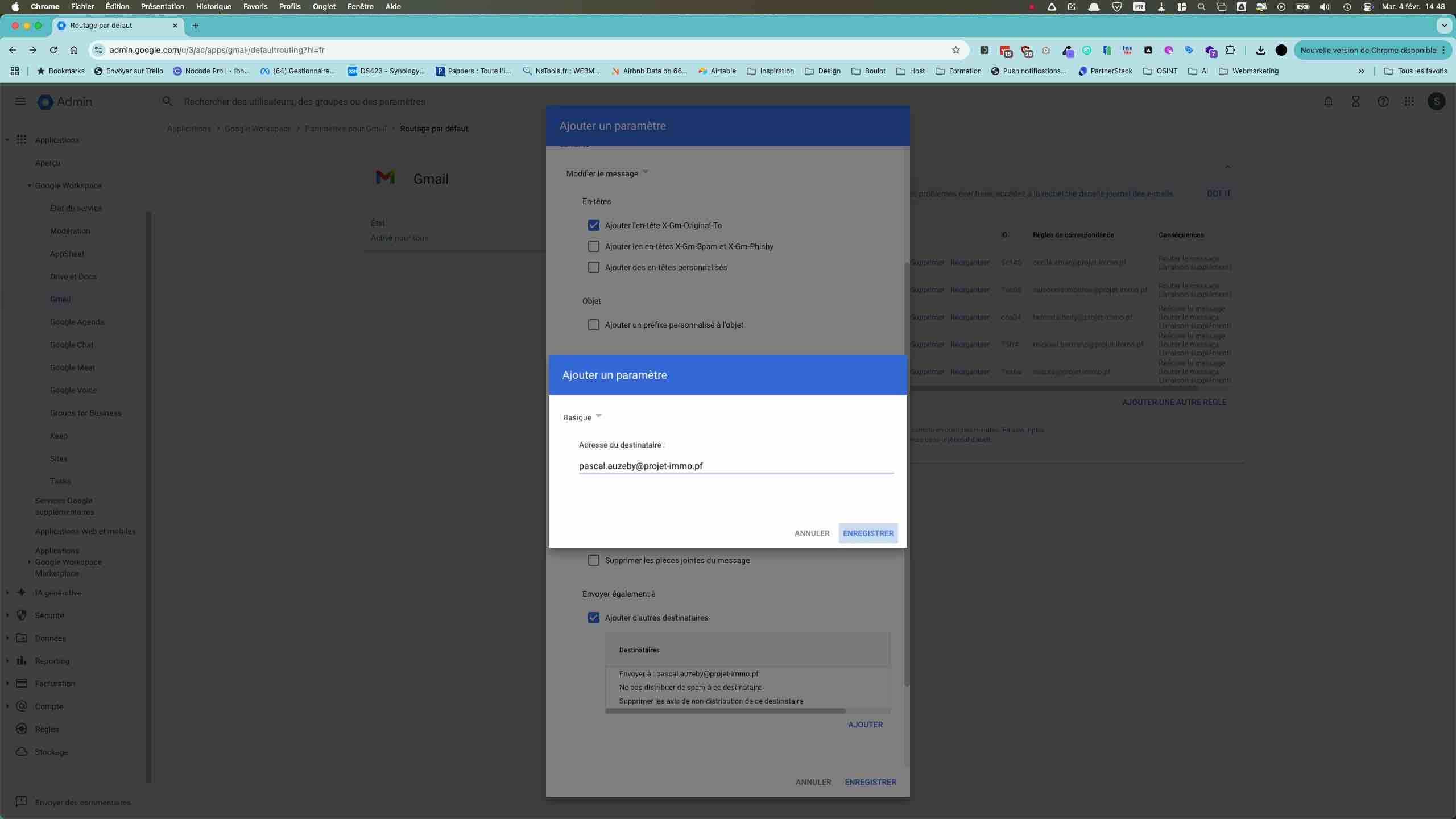
Task: Click the recipients list horizontal scrollbar
Action: (x=726, y=711)
